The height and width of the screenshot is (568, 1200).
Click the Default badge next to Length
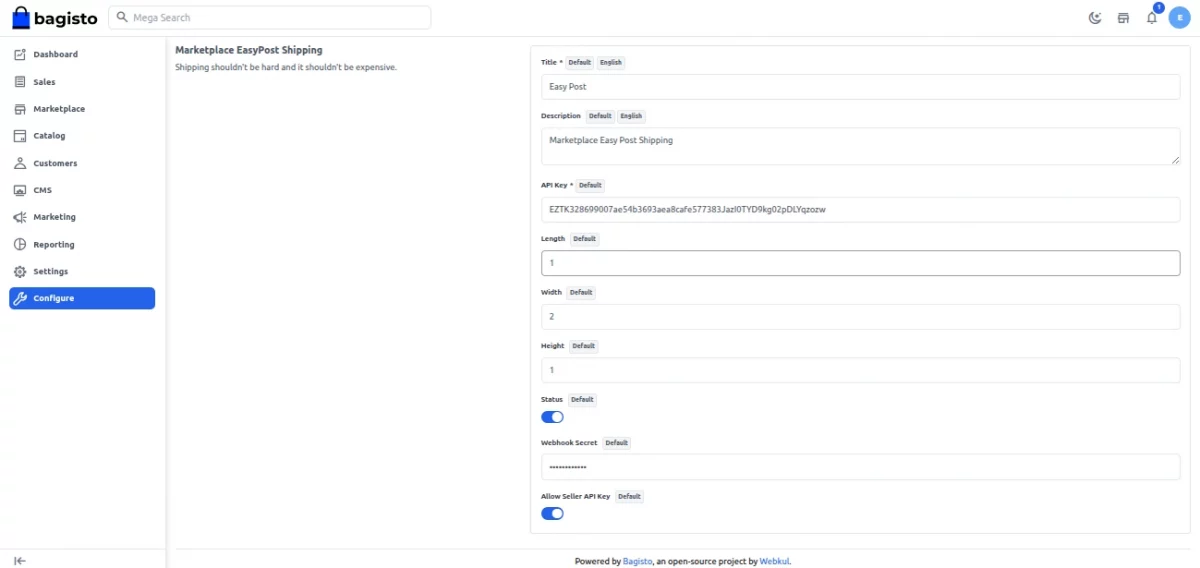point(584,239)
